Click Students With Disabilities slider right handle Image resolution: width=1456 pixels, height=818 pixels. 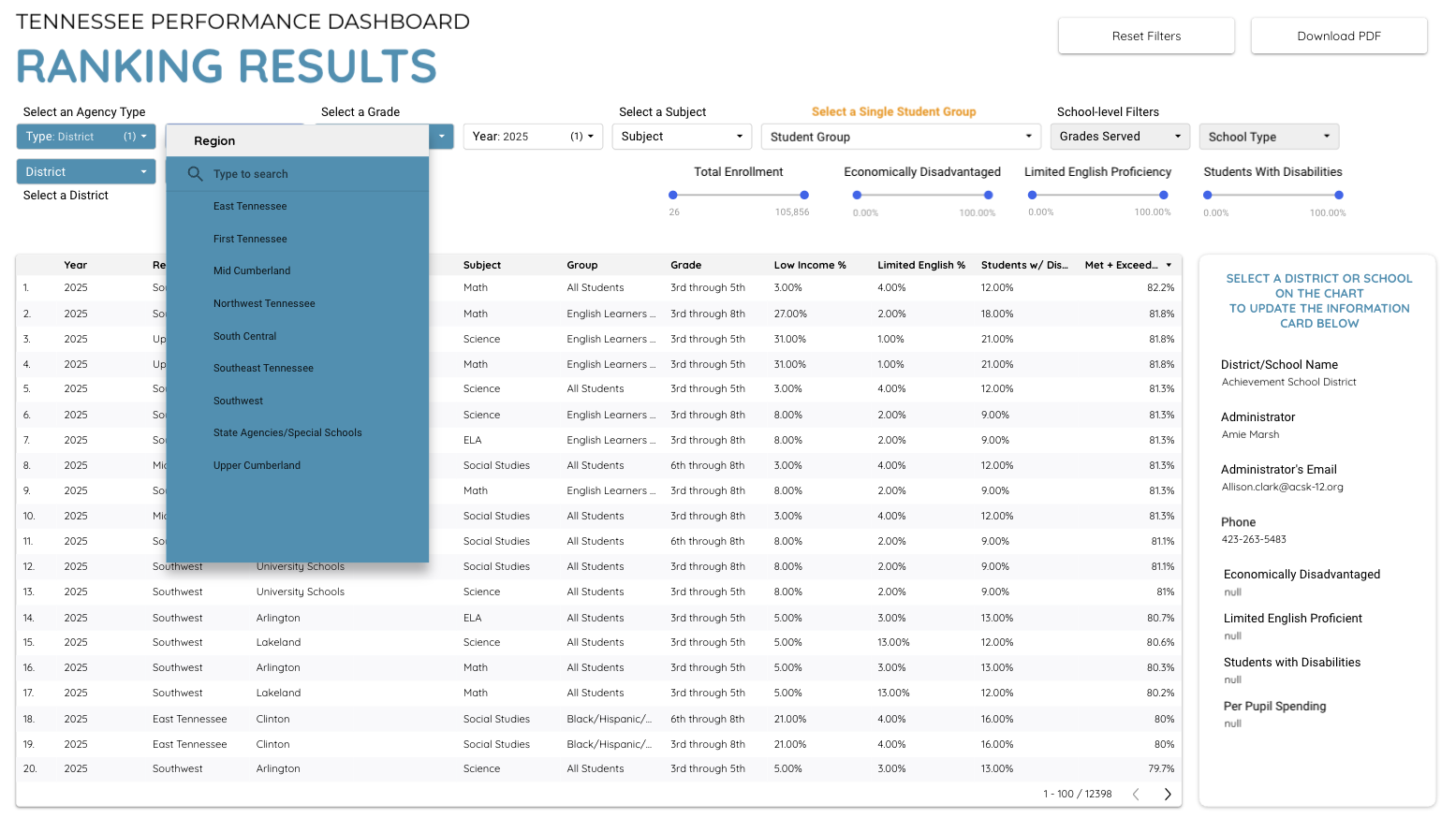[1339, 195]
